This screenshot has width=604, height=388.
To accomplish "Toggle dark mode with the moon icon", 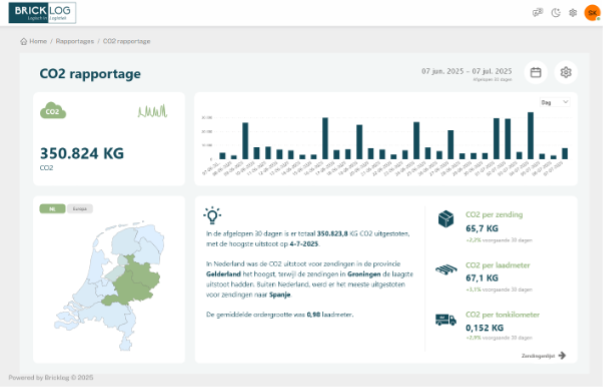I will coord(555,13).
